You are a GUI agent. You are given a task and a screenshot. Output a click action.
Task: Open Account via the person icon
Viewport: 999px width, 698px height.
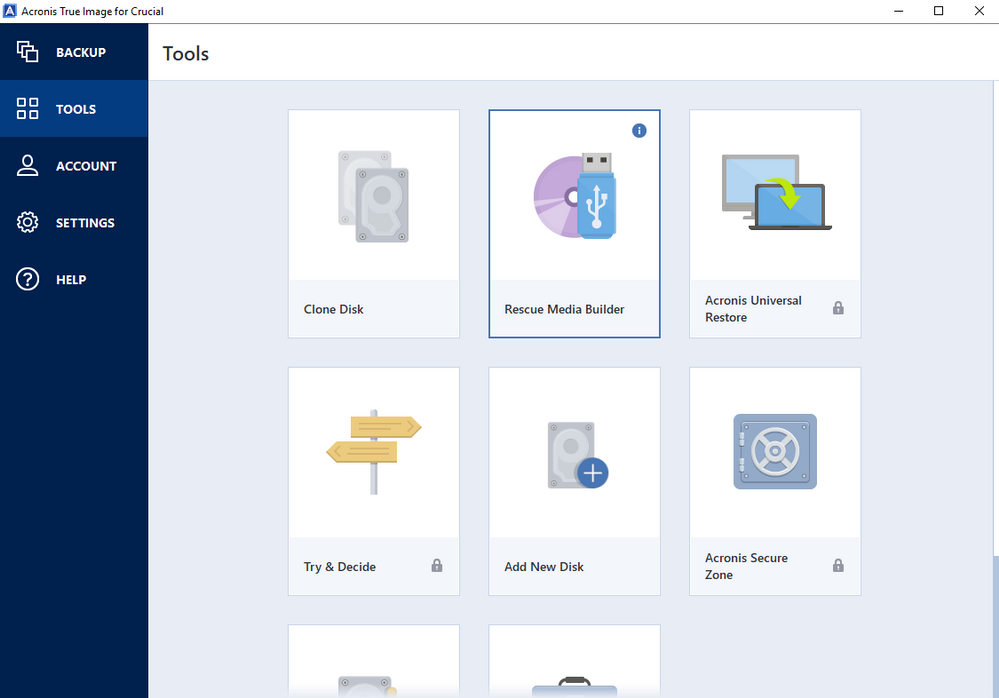point(27,165)
